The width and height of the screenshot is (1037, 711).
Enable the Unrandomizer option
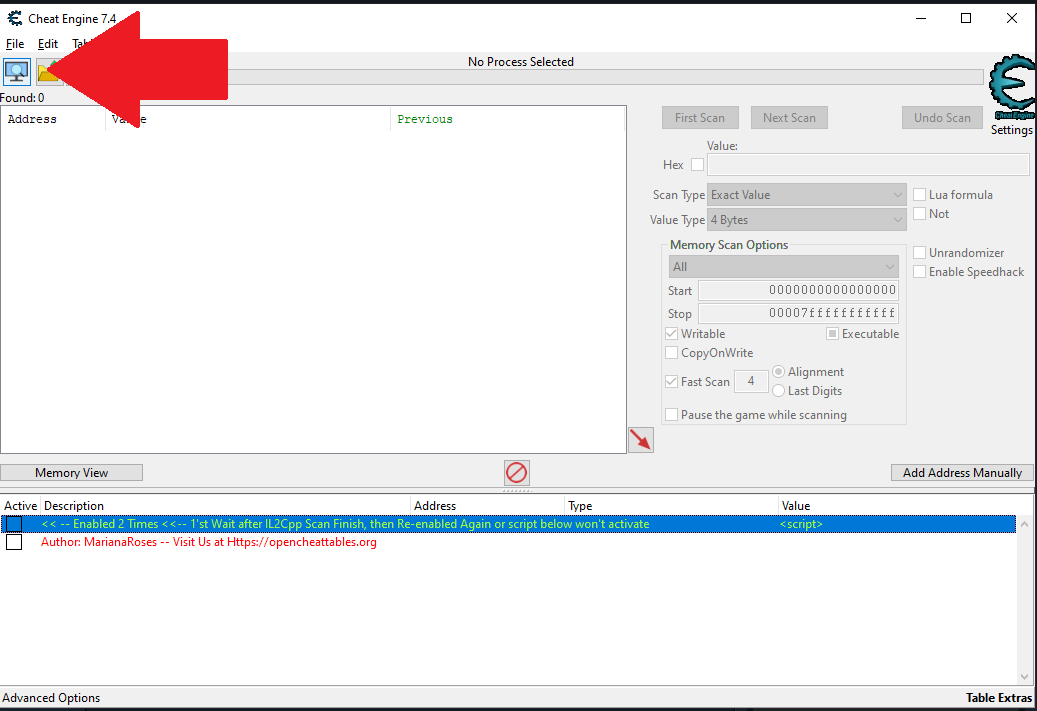(919, 253)
